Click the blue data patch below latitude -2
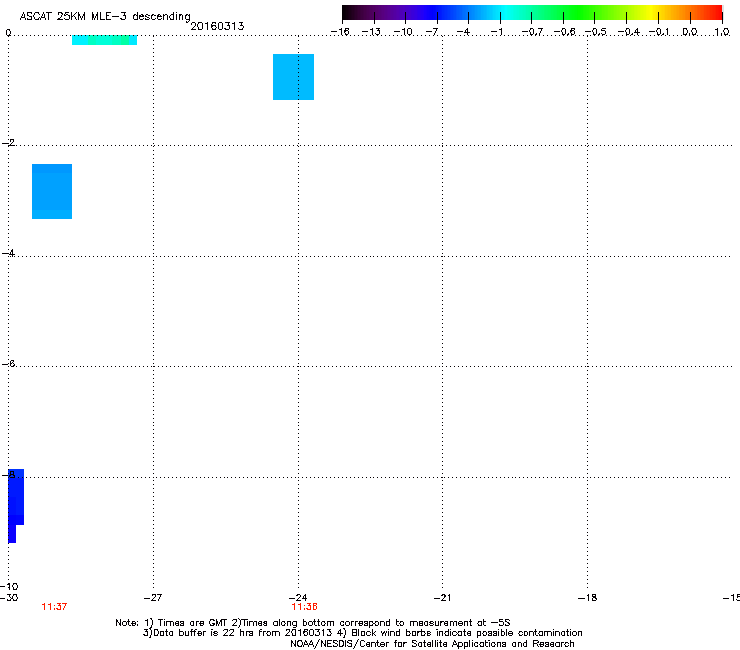740x650 pixels. (52, 191)
